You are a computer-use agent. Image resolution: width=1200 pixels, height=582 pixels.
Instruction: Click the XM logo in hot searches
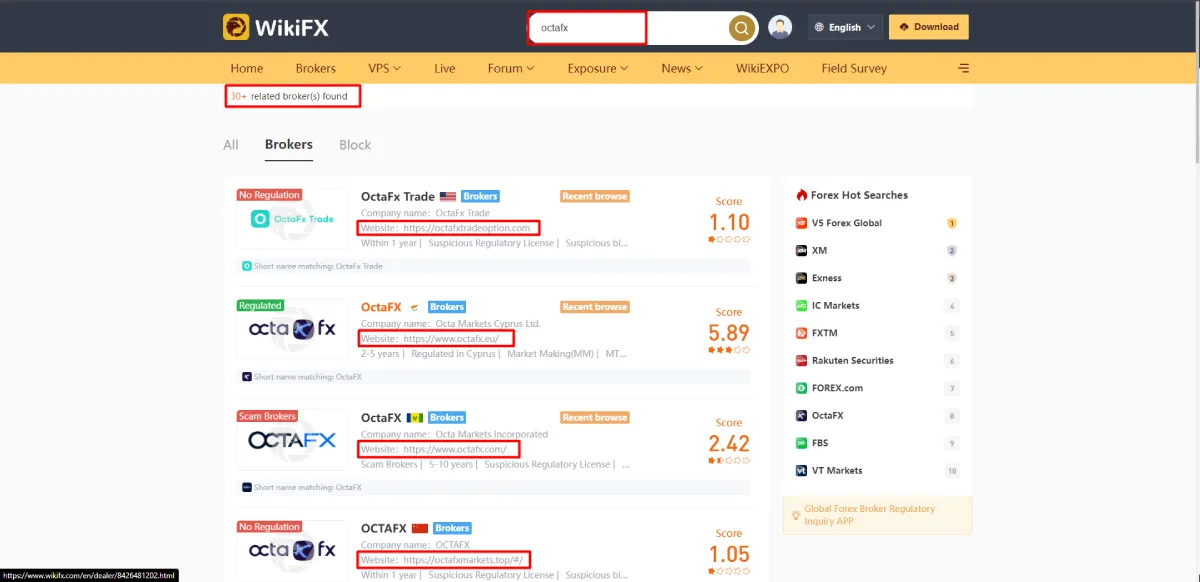coord(801,250)
